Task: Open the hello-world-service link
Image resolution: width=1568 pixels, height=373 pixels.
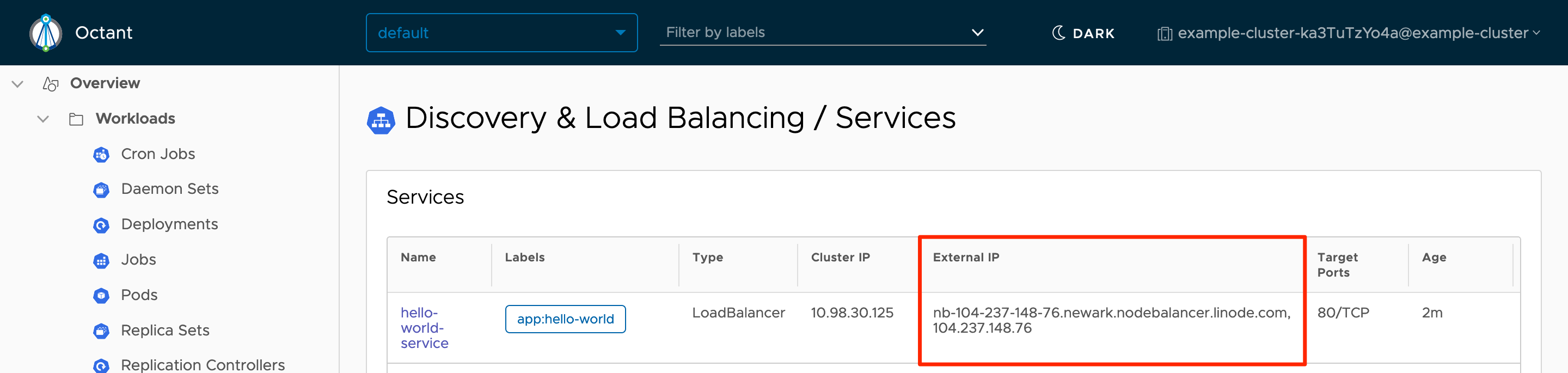Action: coord(424,327)
